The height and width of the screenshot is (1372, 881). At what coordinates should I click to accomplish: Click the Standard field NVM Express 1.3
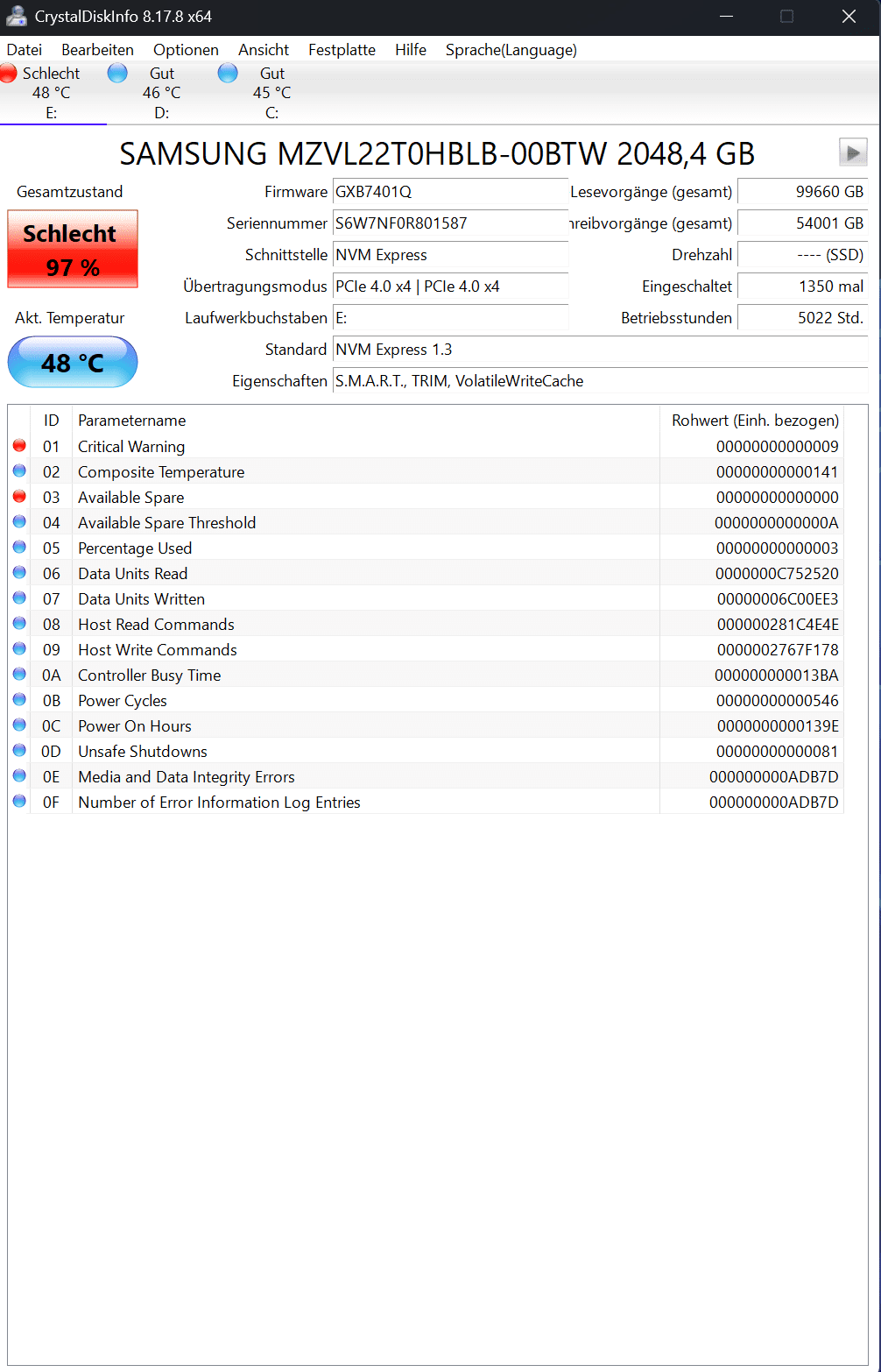click(x=600, y=349)
